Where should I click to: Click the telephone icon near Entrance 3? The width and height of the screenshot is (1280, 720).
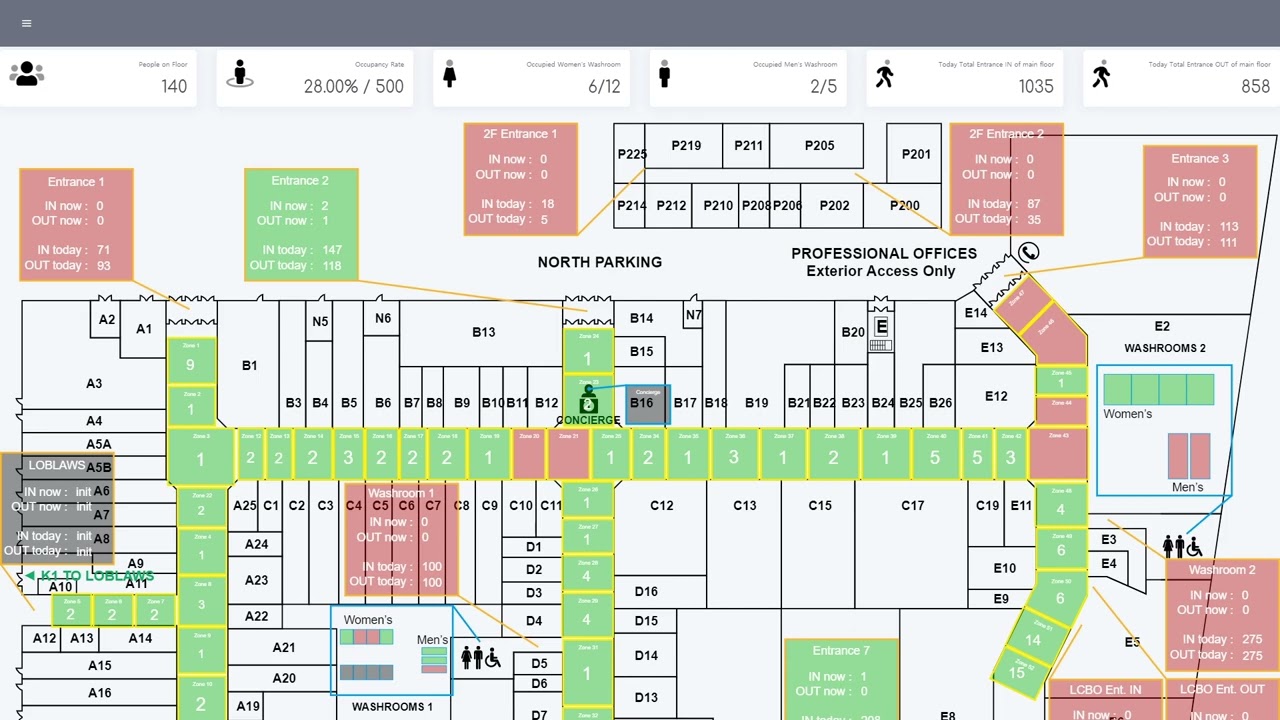click(1029, 252)
